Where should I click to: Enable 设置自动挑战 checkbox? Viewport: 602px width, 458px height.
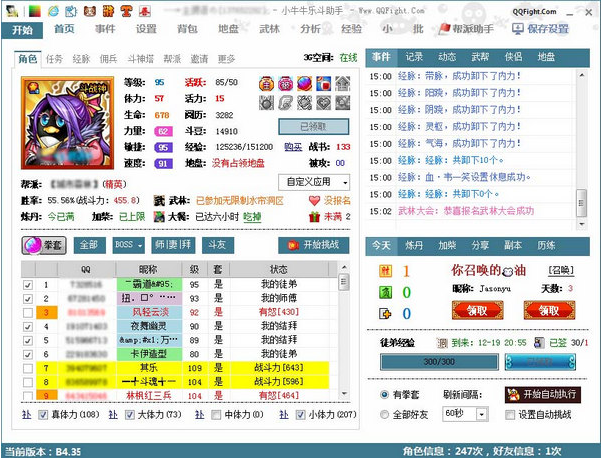[x=510, y=415]
